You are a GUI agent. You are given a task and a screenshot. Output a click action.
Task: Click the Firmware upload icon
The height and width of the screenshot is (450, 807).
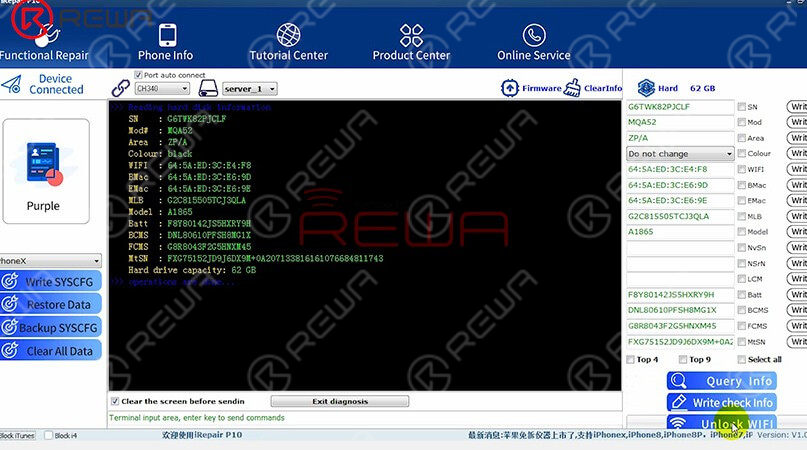tap(510, 88)
